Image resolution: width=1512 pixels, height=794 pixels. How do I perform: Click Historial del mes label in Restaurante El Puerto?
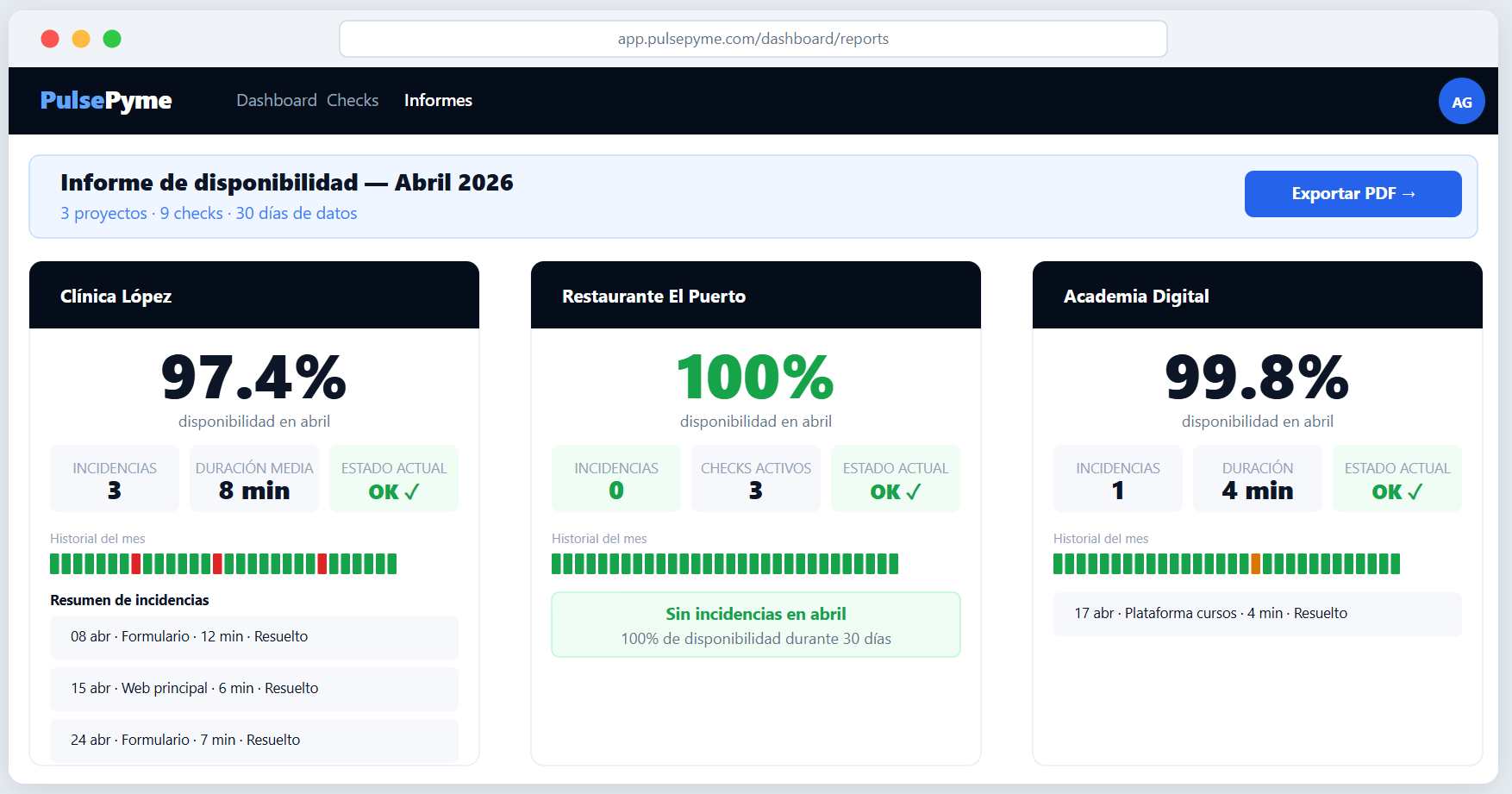[599, 539]
